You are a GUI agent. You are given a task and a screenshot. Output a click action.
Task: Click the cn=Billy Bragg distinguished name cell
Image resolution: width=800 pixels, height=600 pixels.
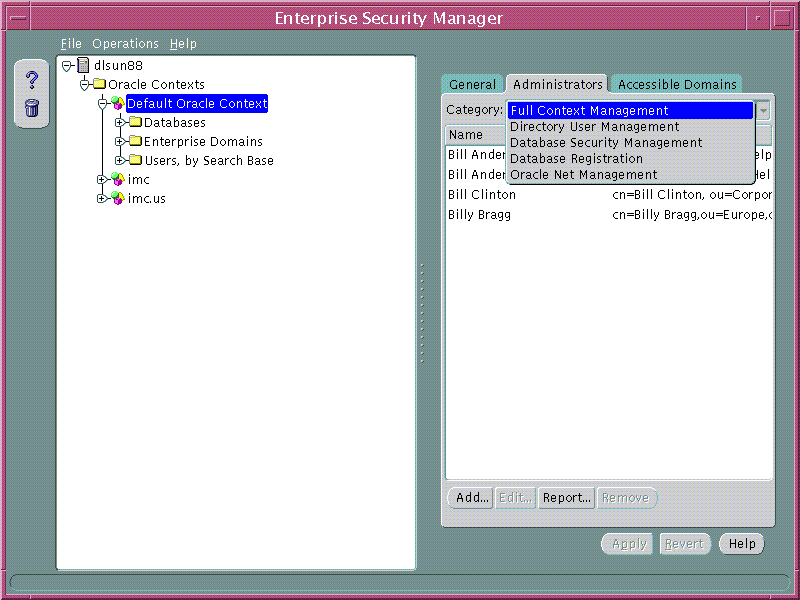pos(692,215)
